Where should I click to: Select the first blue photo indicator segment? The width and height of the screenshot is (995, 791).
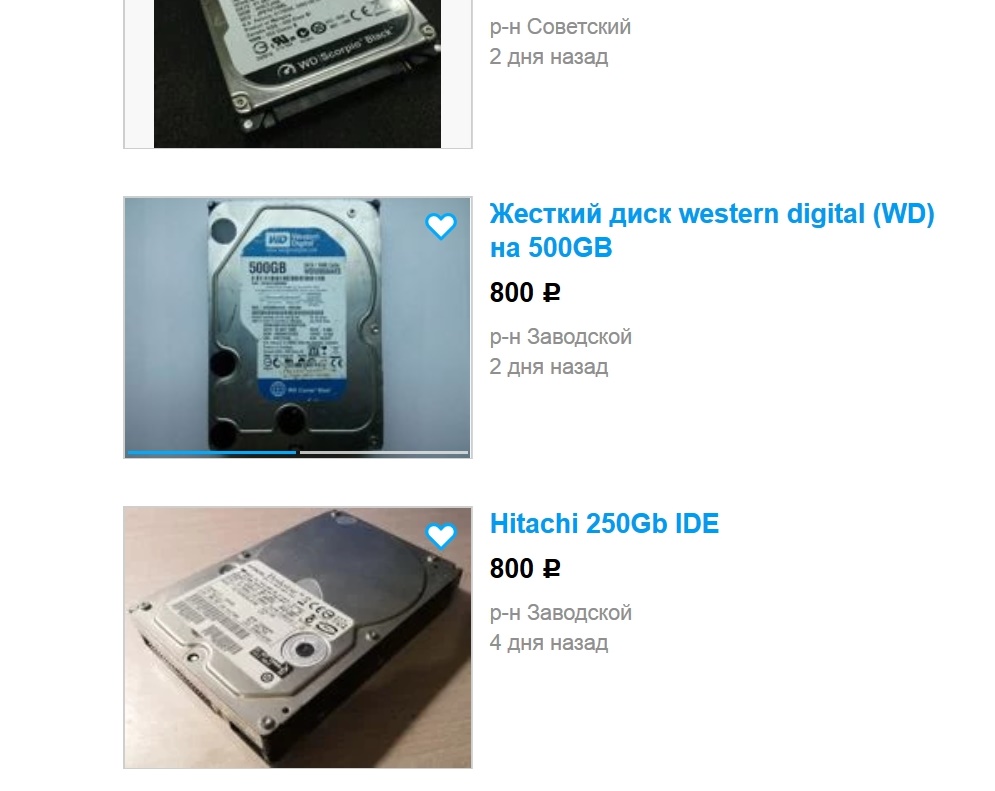(x=211, y=452)
